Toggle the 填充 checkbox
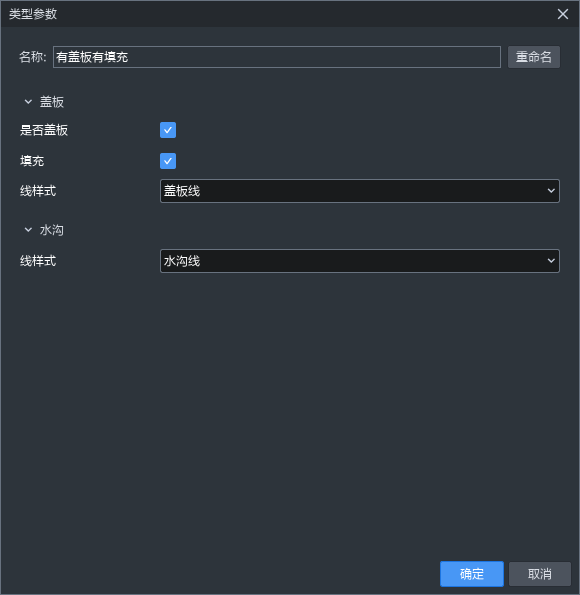580x595 pixels. (168, 161)
